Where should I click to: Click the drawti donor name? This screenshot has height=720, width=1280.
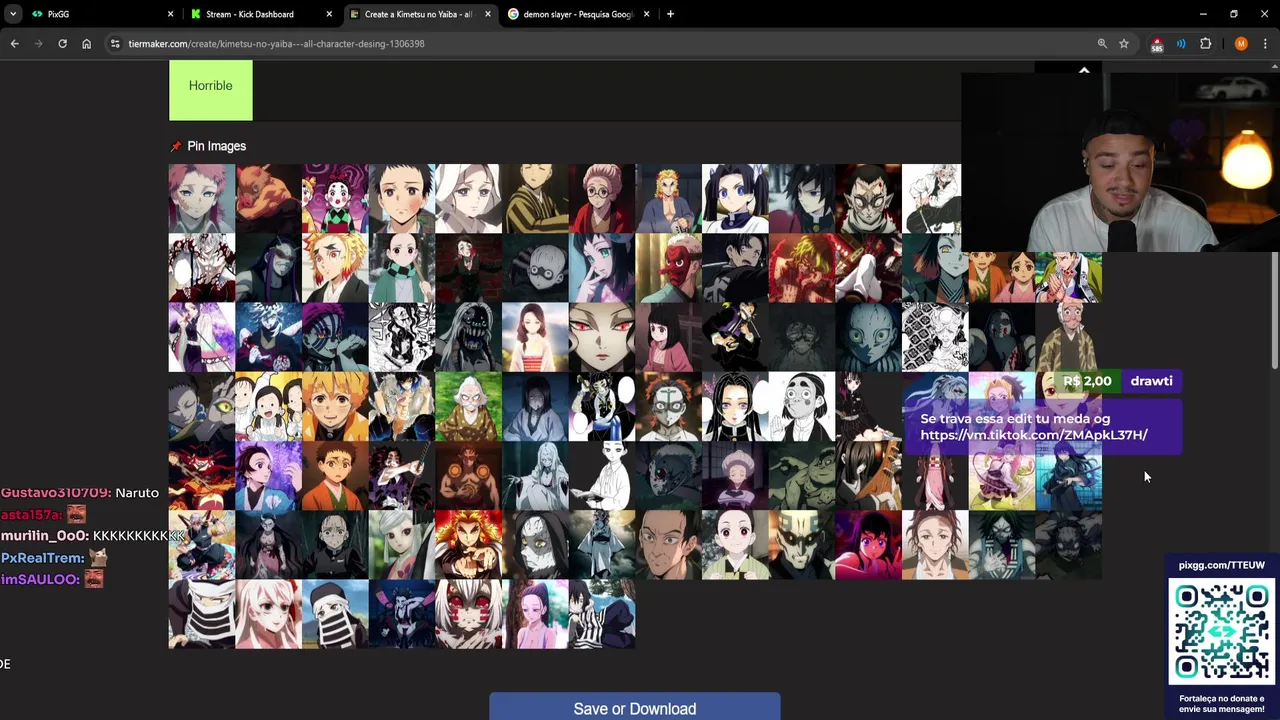point(1151,381)
